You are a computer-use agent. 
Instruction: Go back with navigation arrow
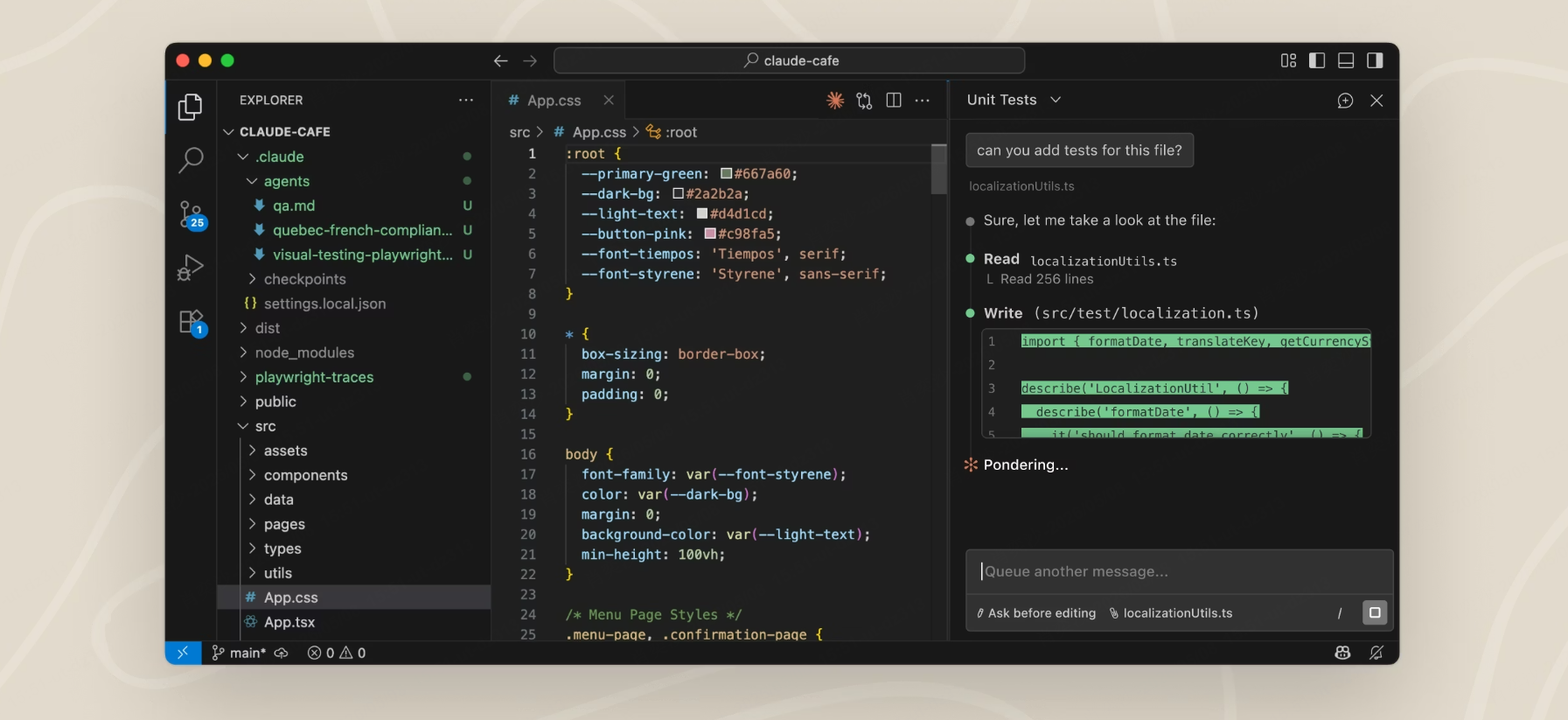pos(501,60)
